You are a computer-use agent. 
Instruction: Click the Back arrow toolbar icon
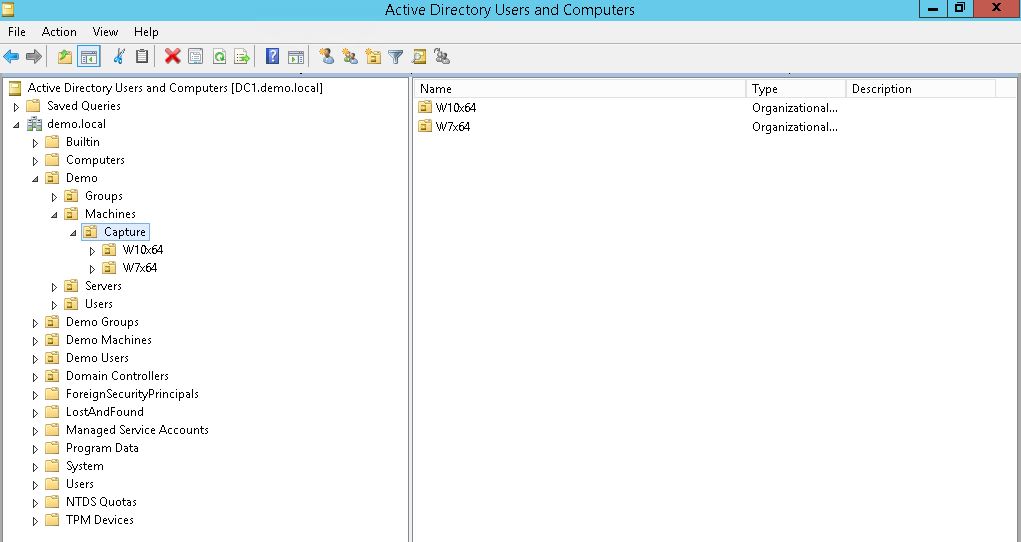click(x=11, y=57)
